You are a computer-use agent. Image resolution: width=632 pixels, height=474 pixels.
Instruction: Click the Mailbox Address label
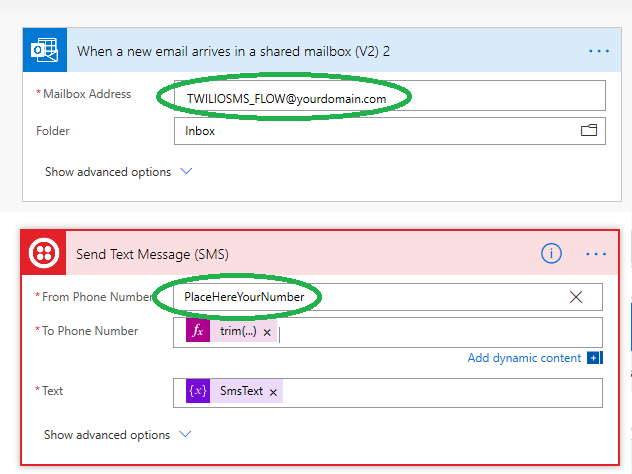click(x=87, y=94)
